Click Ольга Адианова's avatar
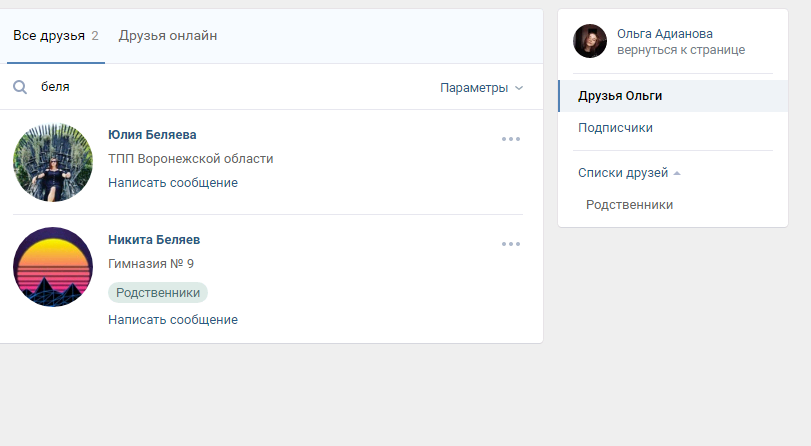Screen dimensions: 811x446 590,41
